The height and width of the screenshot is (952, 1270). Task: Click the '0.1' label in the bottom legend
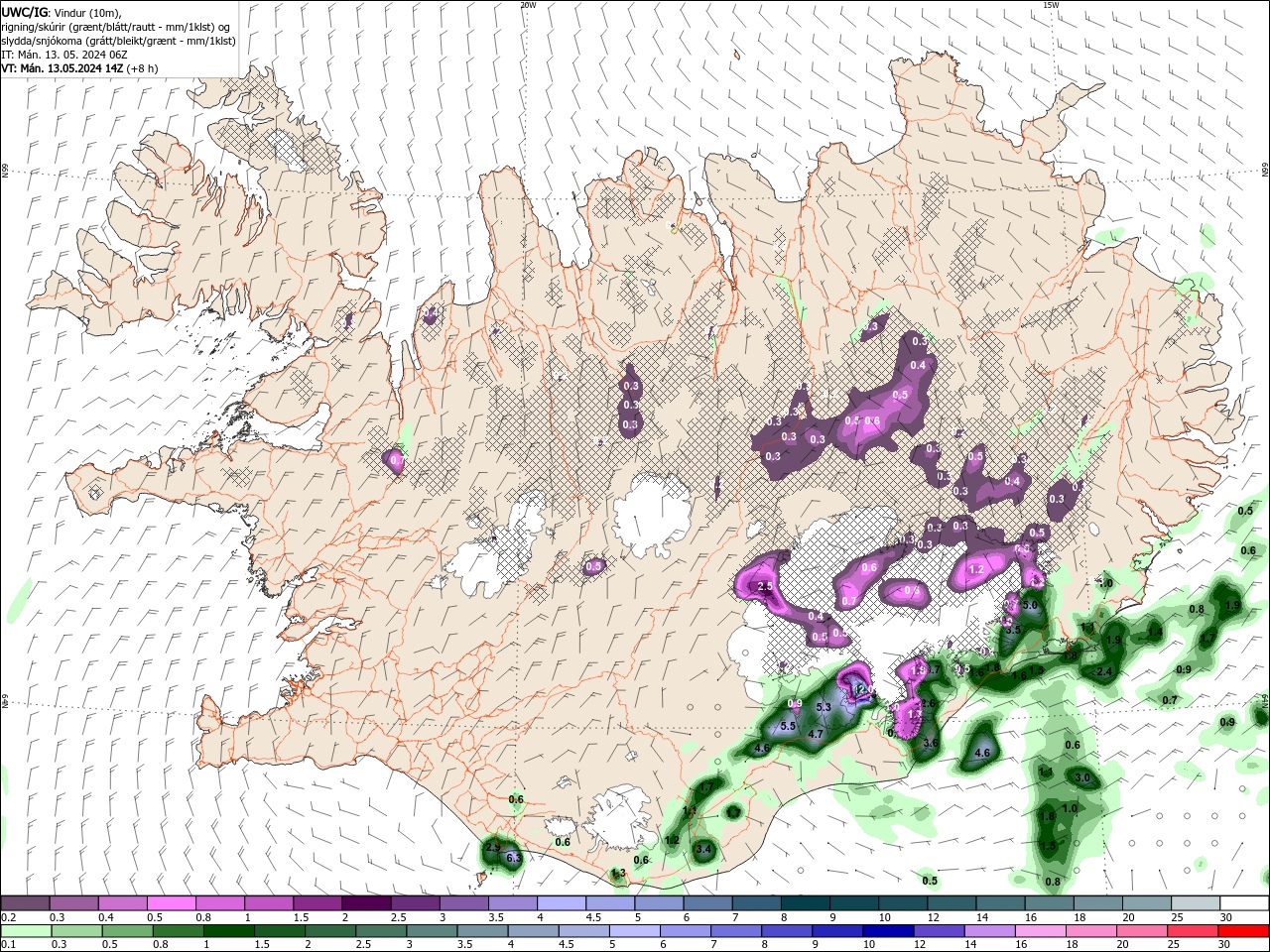pos(8,945)
